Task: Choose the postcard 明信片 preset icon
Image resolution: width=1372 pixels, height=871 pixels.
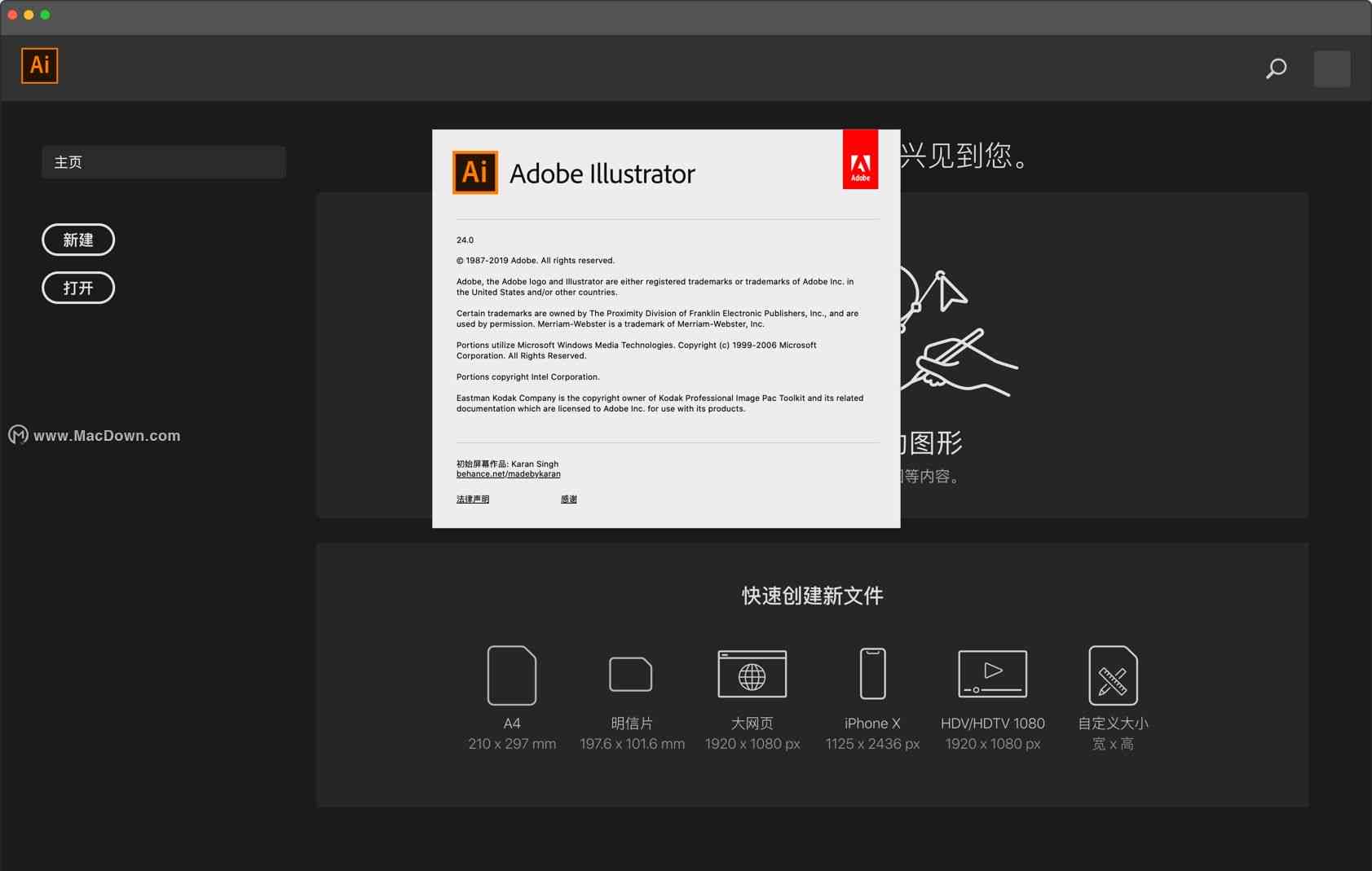Action: pos(631,674)
